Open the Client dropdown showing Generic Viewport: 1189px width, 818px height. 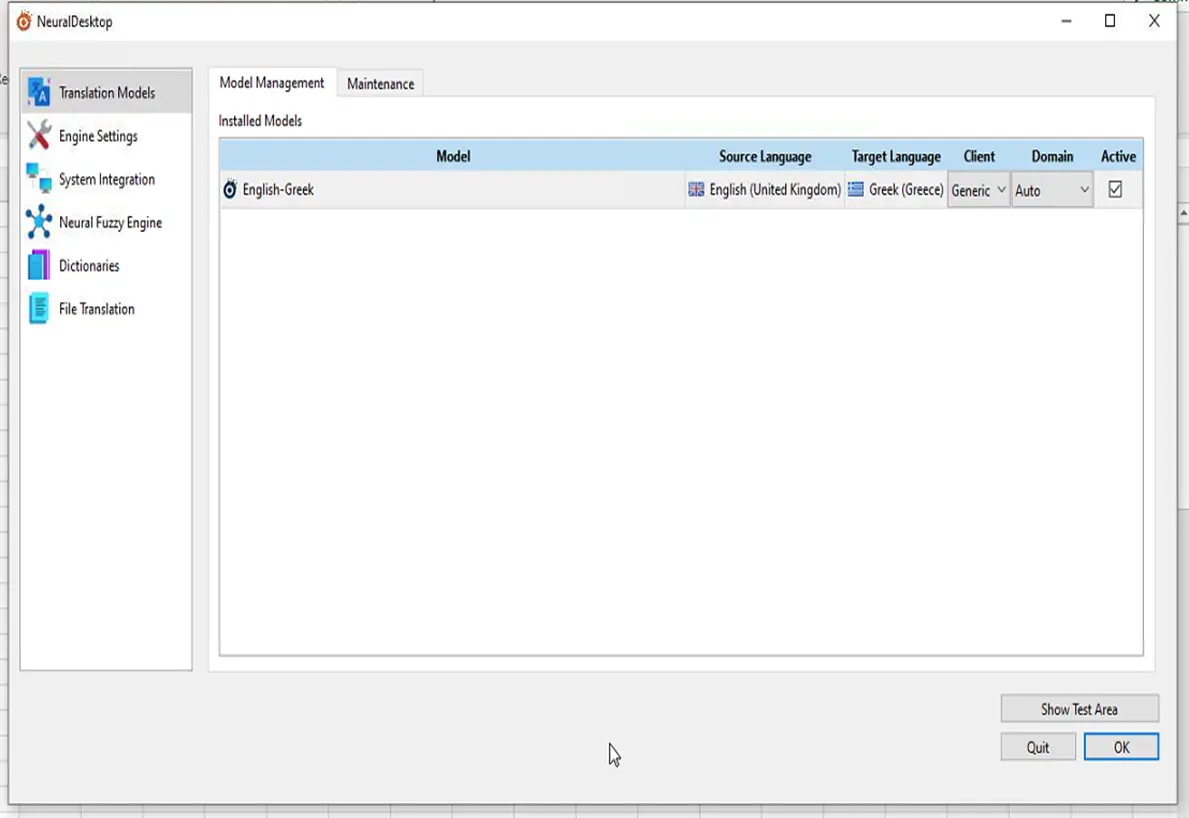click(978, 190)
